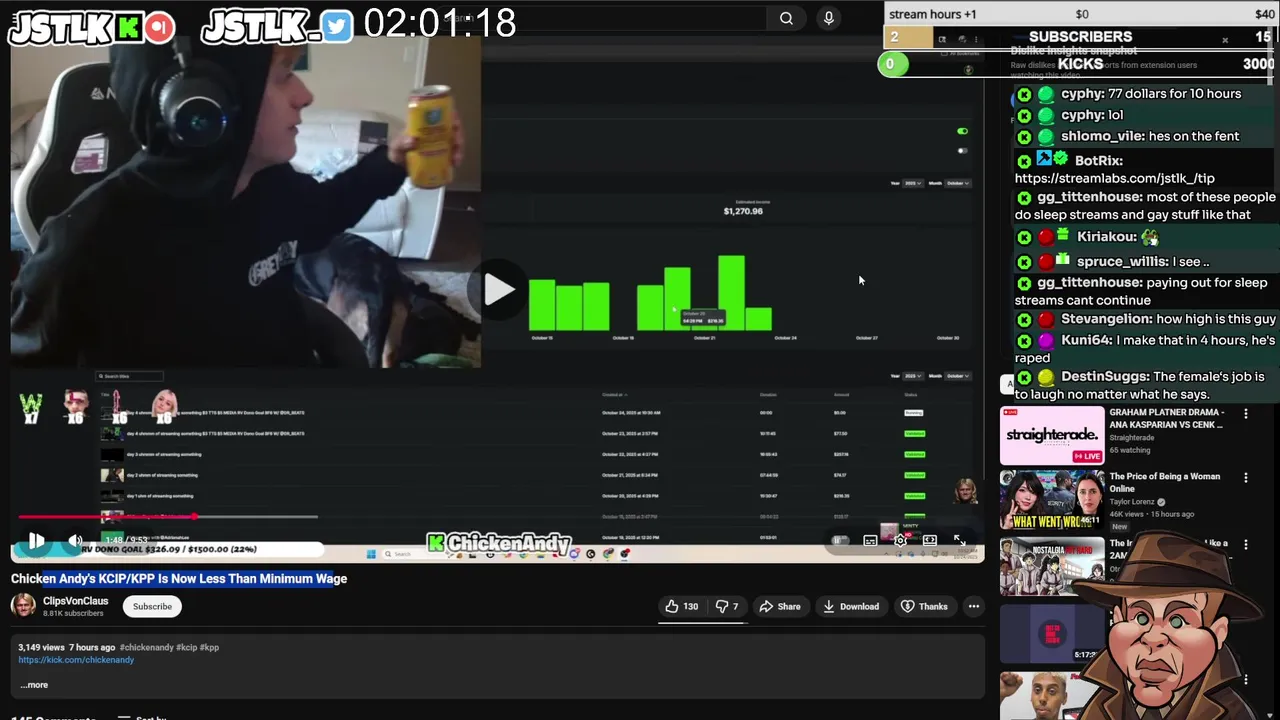This screenshot has height=720, width=1280.
Task: Click the streamlabs.com/jstlk_/tip chat link
Action: (1115, 178)
